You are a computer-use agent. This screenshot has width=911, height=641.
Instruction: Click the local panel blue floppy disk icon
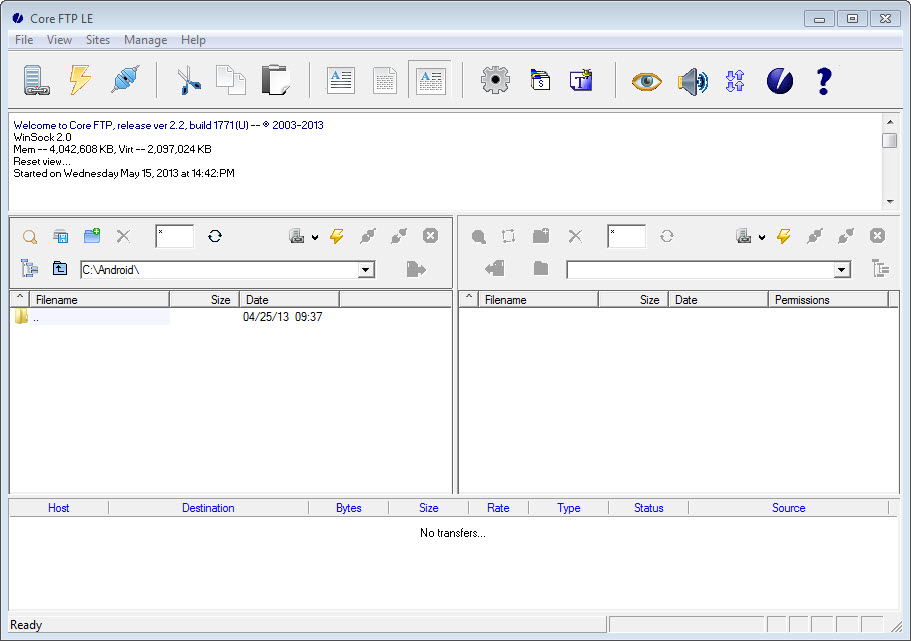60,237
